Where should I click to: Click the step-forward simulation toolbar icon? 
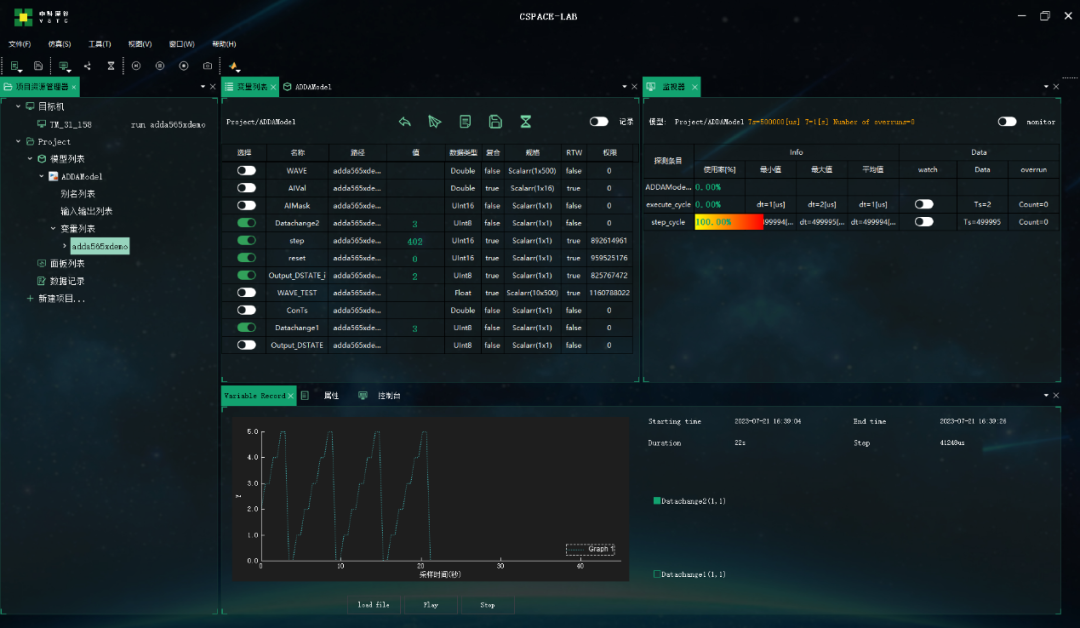(x=136, y=66)
